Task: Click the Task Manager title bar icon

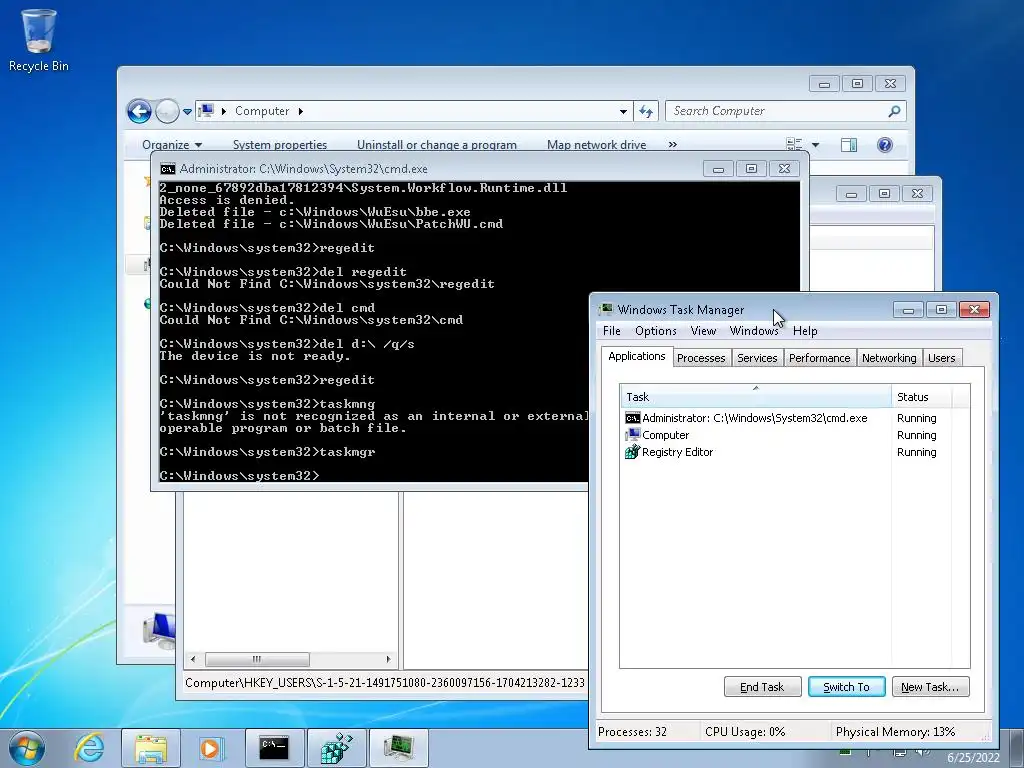Action: [606, 310]
